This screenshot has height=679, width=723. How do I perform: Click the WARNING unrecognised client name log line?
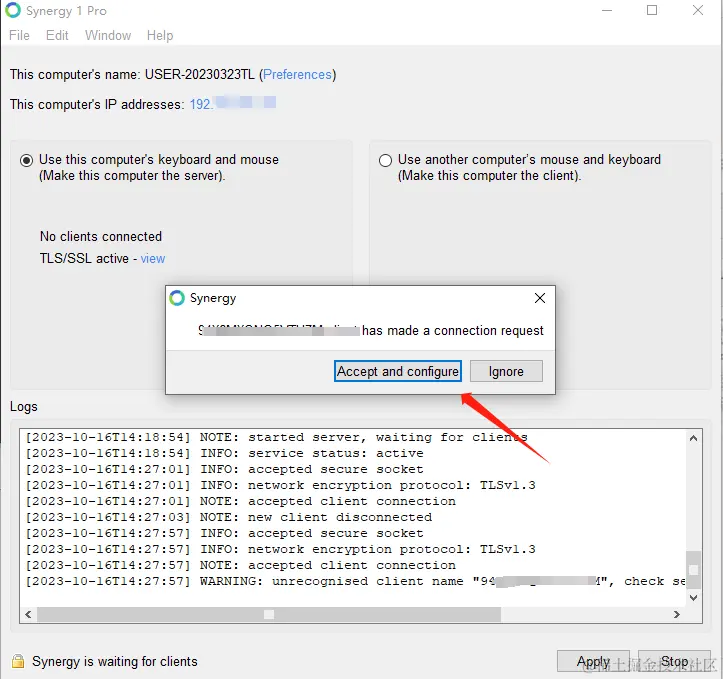[x=355, y=581]
